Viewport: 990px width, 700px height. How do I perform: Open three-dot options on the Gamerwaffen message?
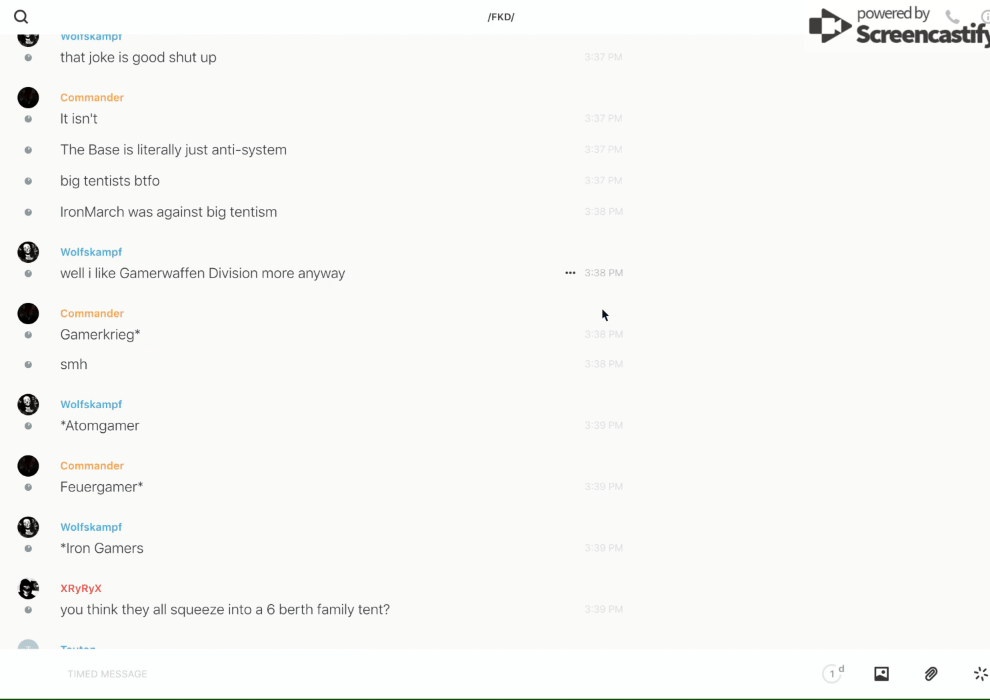click(x=570, y=273)
